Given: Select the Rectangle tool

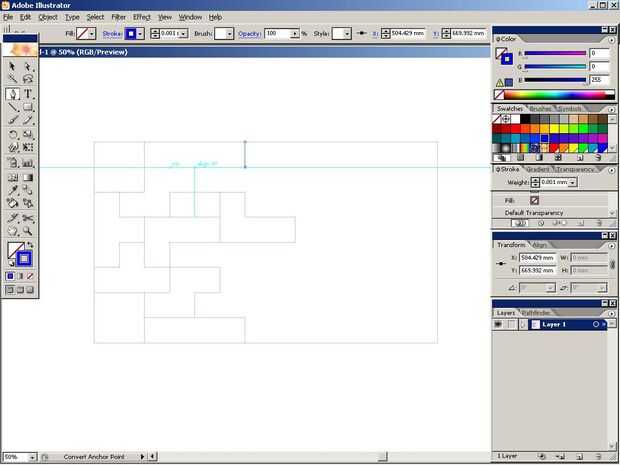Looking at the screenshot, I should (27, 107).
